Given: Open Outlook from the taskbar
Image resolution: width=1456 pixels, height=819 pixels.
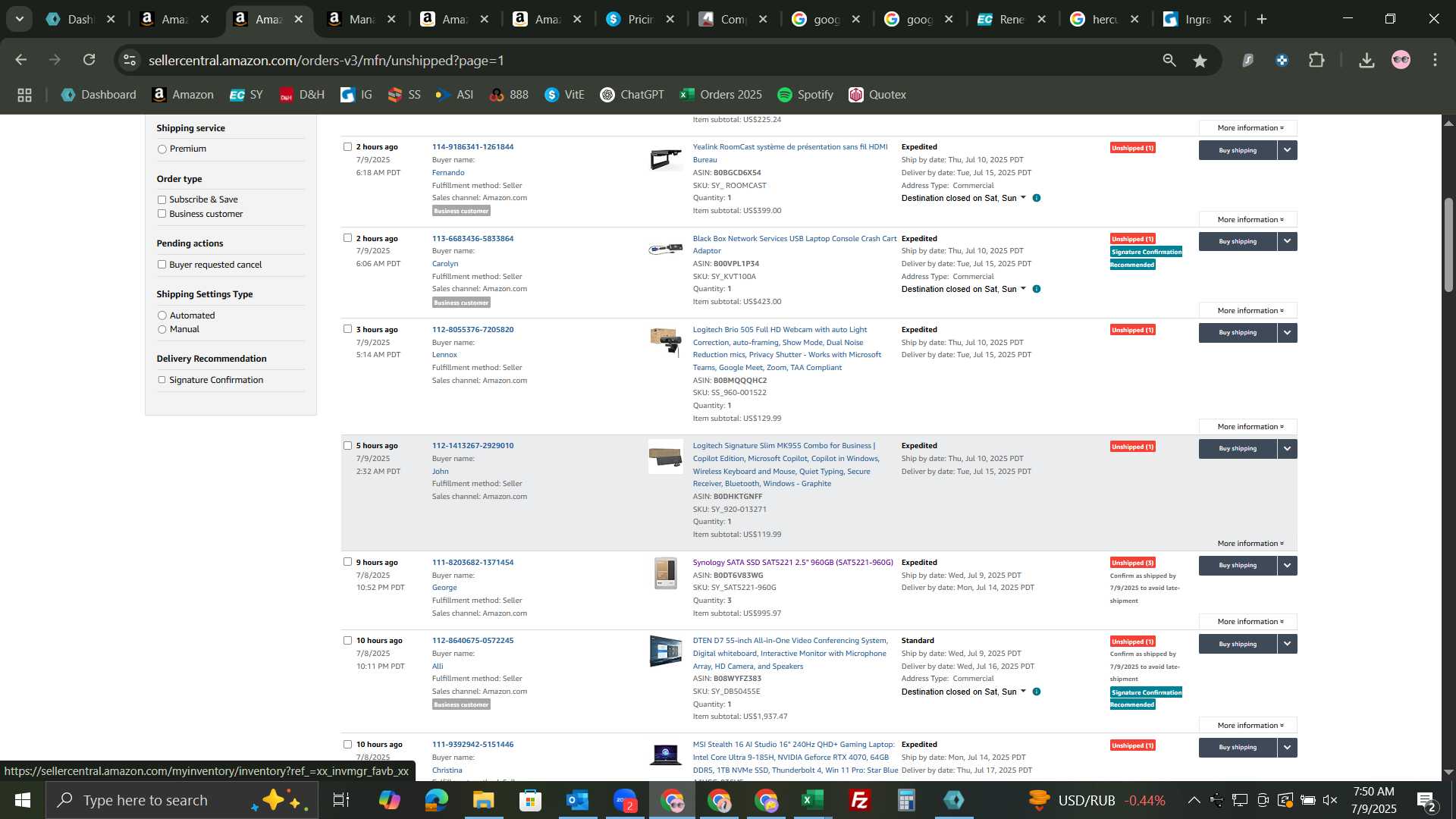Looking at the screenshot, I should pos(578,800).
